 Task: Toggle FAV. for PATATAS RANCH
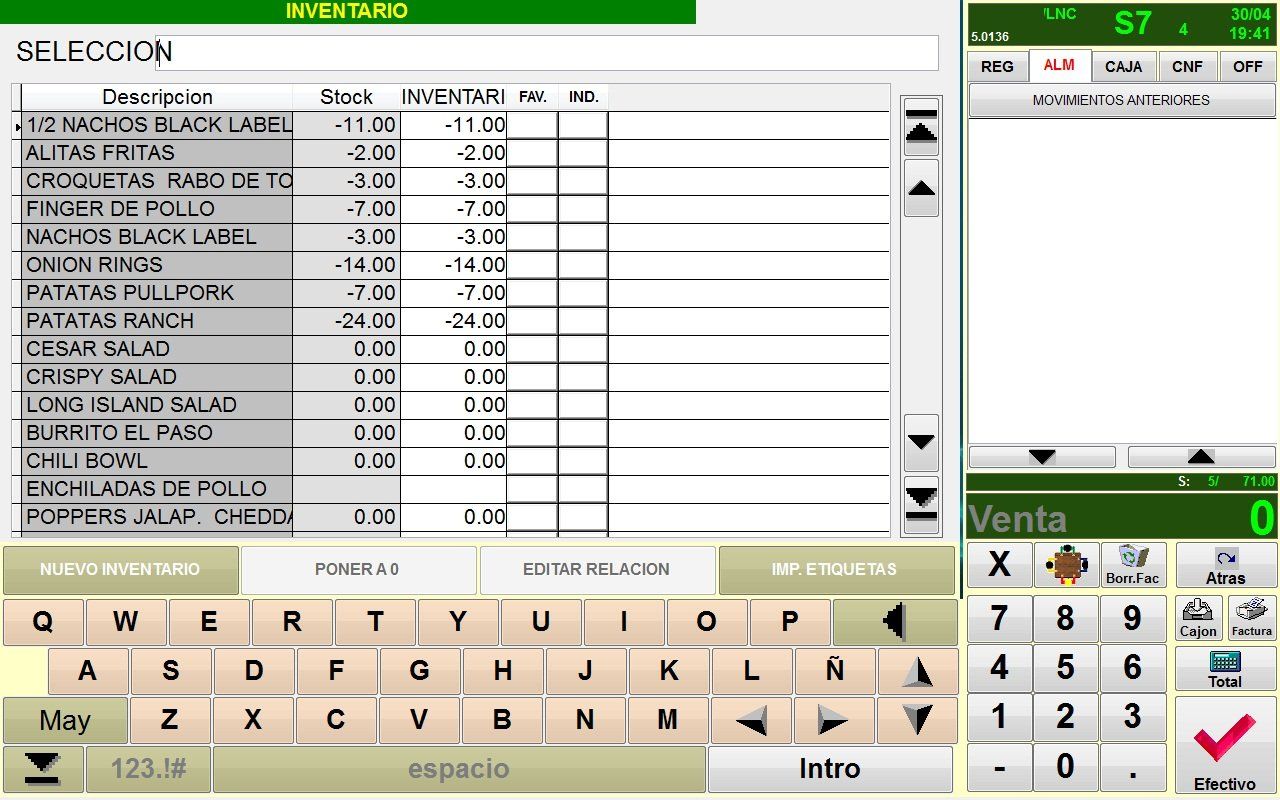click(532, 321)
